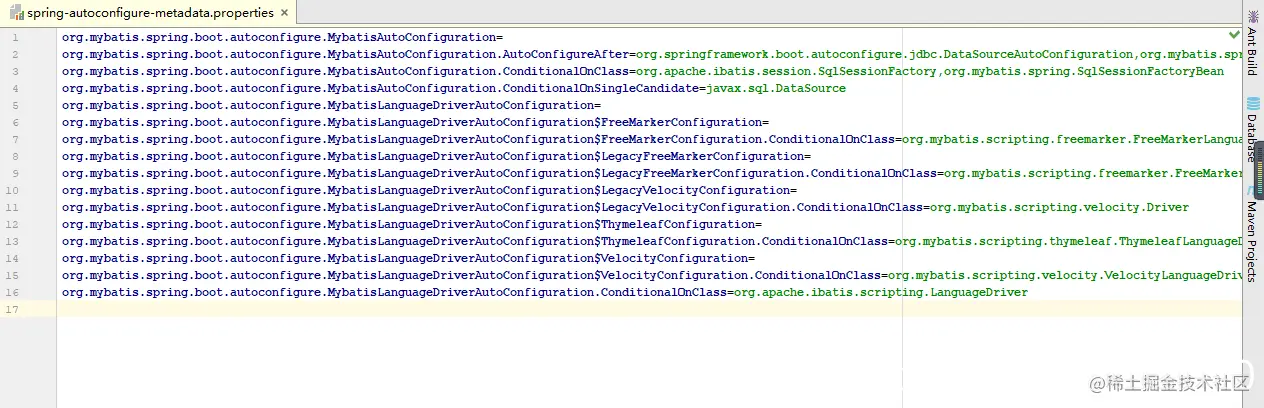Viewport: 1264px width, 408px height.
Task: Click $FreeMarkerConfiguration= text on line 6
Action: [x=682, y=122]
